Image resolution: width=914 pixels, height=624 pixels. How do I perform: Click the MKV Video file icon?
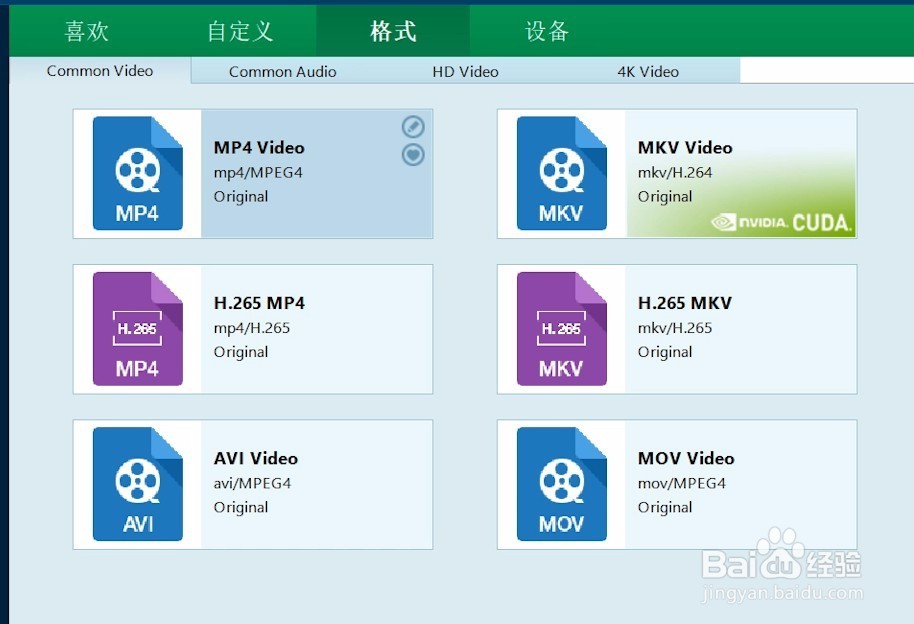pyautogui.click(x=562, y=173)
